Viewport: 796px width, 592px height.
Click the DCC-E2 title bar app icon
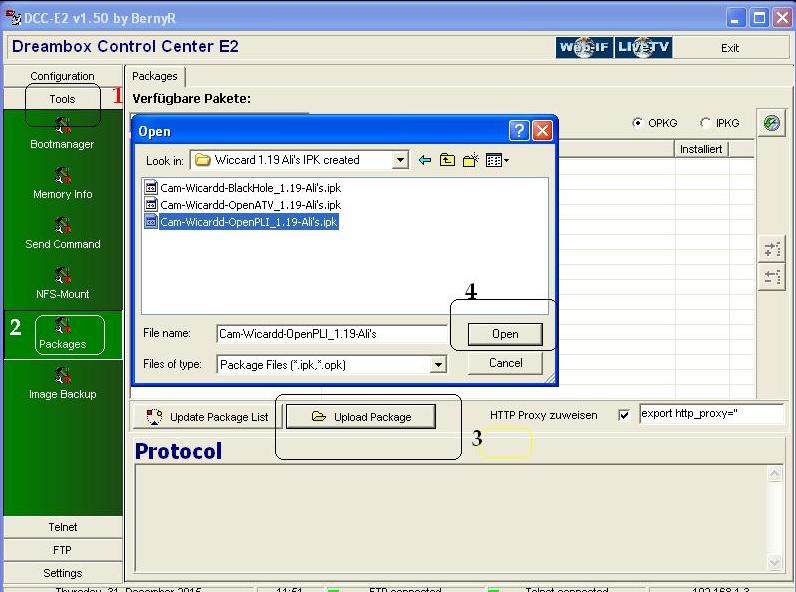pos(13,18)
